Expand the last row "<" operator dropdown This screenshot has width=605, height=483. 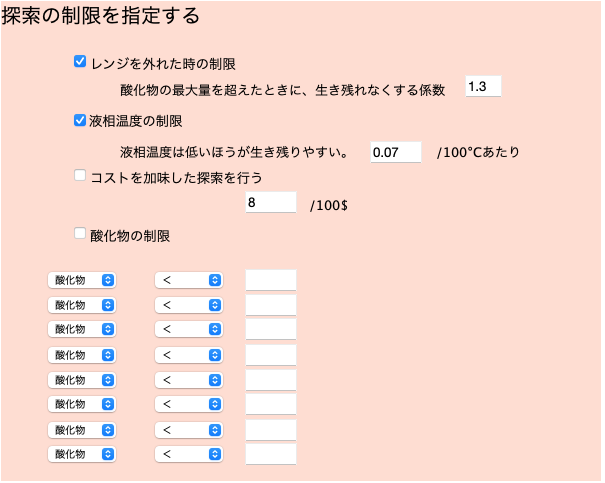(188, 454)
